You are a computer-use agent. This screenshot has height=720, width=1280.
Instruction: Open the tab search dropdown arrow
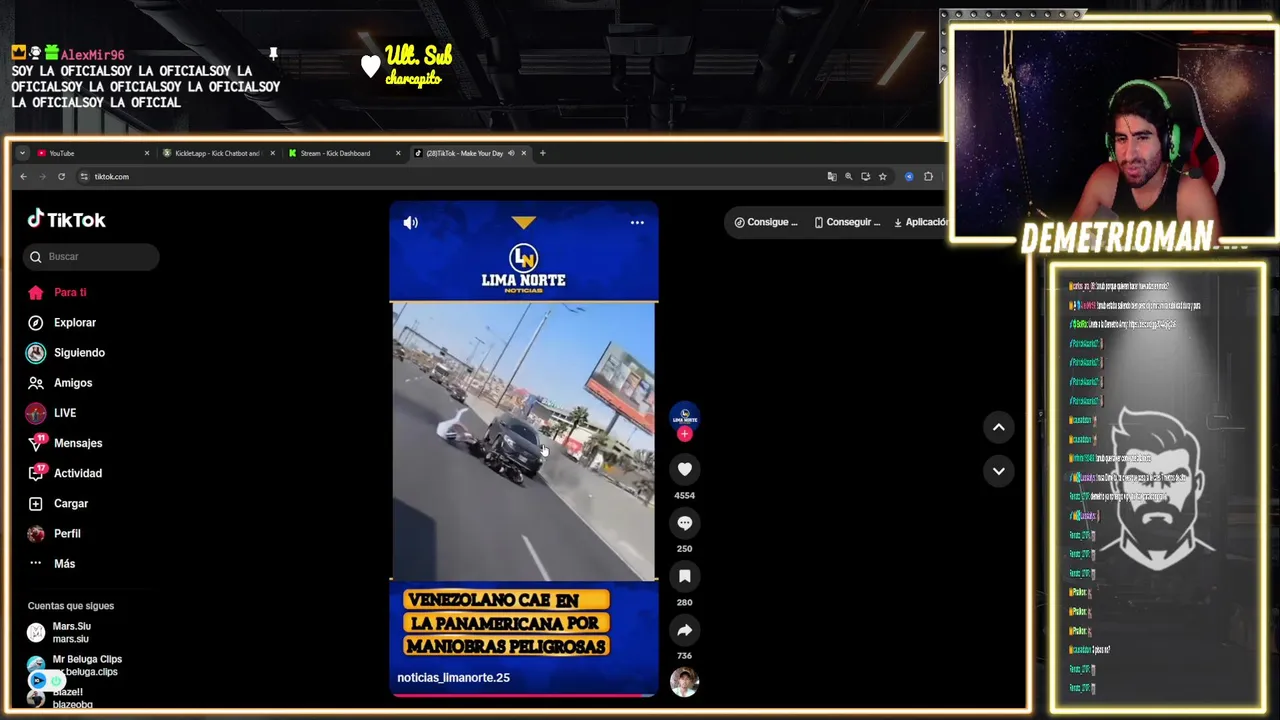[22, 153]
